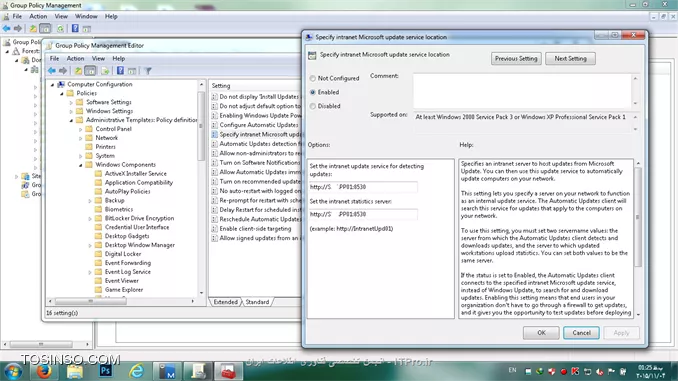
Task: Select the Digital Locker tree folder
Action: pos(123,254)
